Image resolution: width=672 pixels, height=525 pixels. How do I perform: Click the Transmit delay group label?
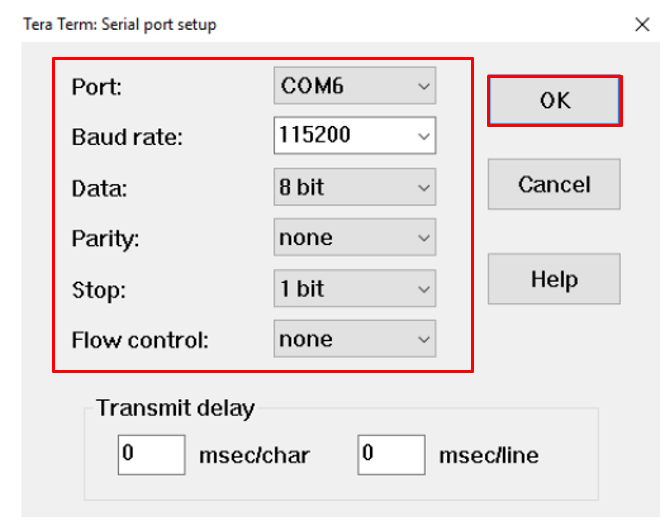(x=175, y=408)
